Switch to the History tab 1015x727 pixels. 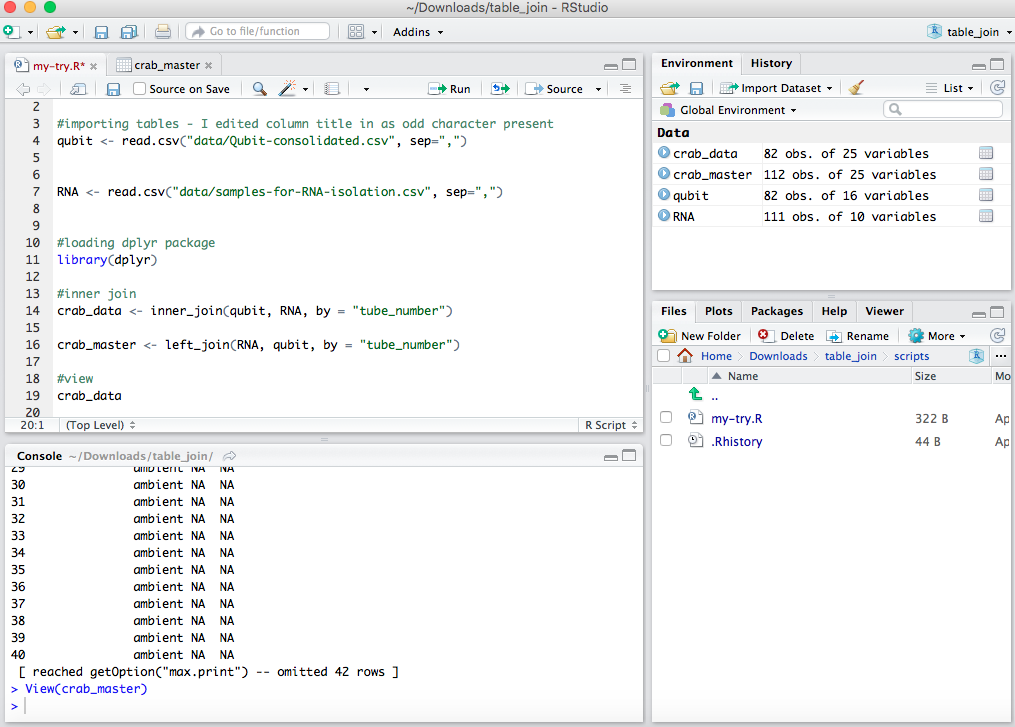pyautogui.click(x=771, y=63)
